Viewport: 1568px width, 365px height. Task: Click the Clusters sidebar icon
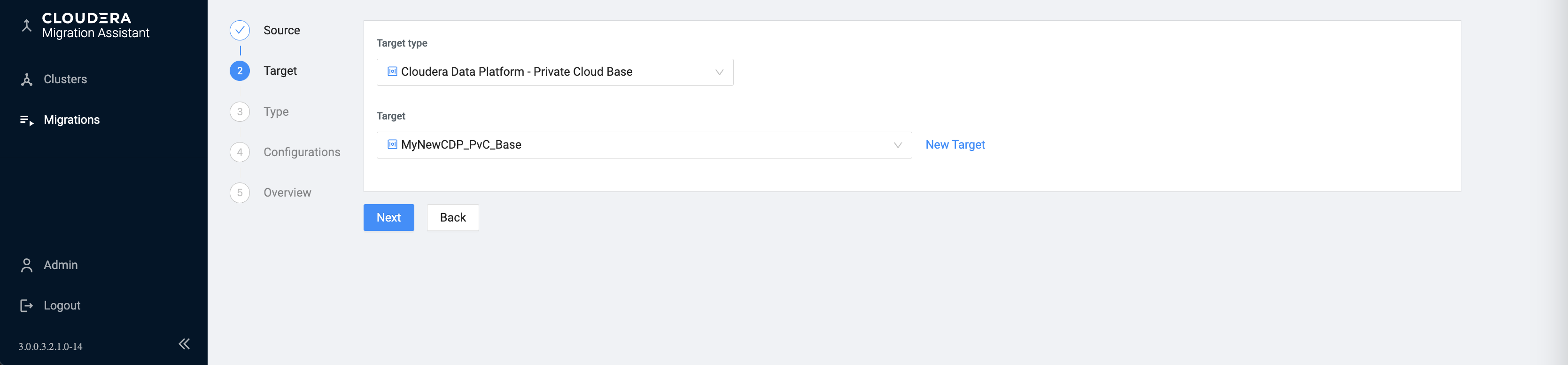tap(26, 80)
